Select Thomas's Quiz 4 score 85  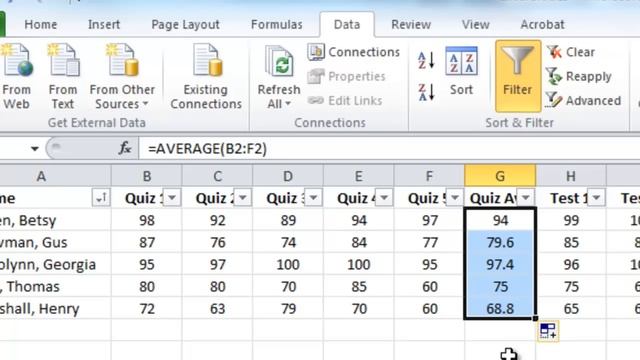(358, 287)
